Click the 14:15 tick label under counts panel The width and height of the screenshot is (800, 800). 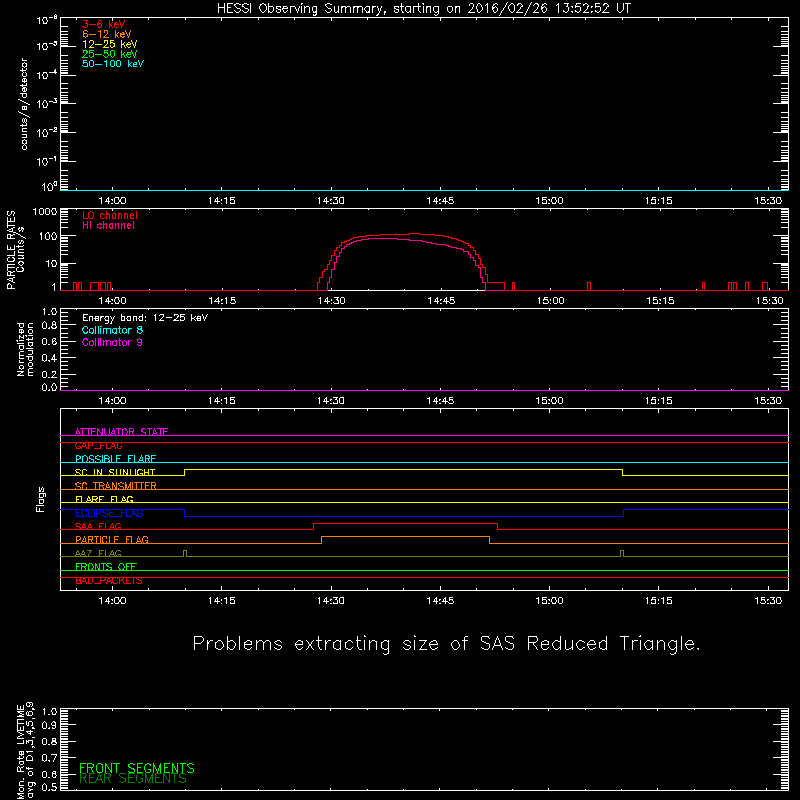(x=221, y=201)
